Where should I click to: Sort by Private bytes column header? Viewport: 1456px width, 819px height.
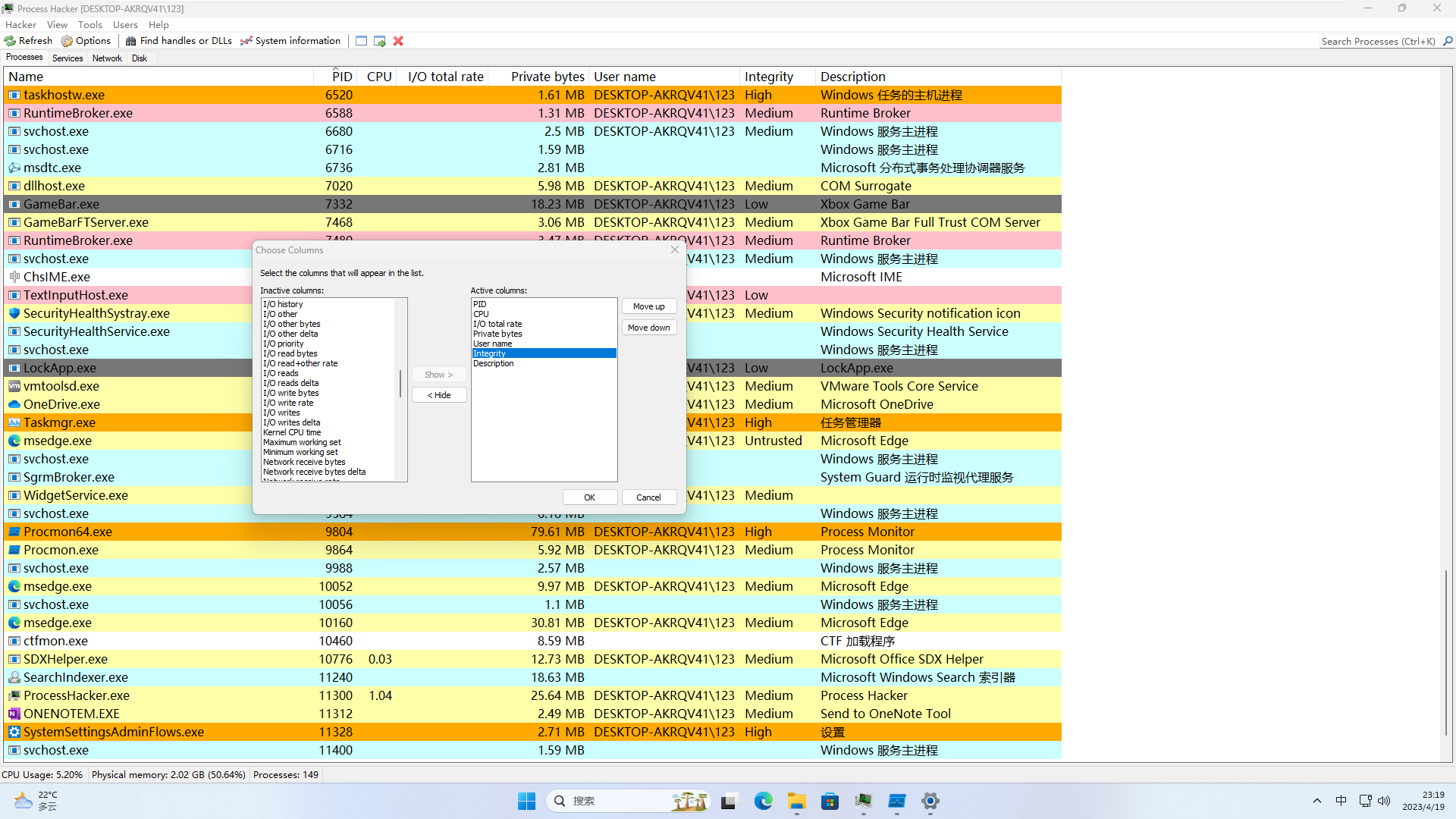click(539, 77)
